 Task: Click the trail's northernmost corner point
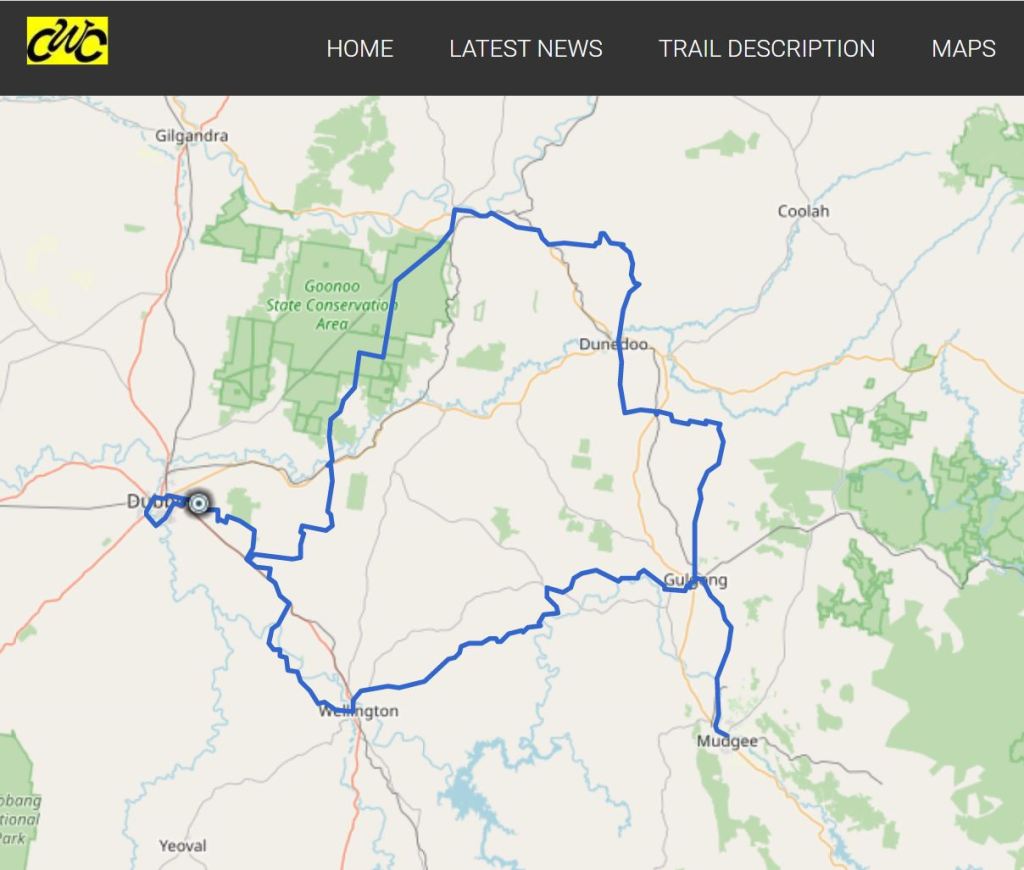tap(455, 210)
